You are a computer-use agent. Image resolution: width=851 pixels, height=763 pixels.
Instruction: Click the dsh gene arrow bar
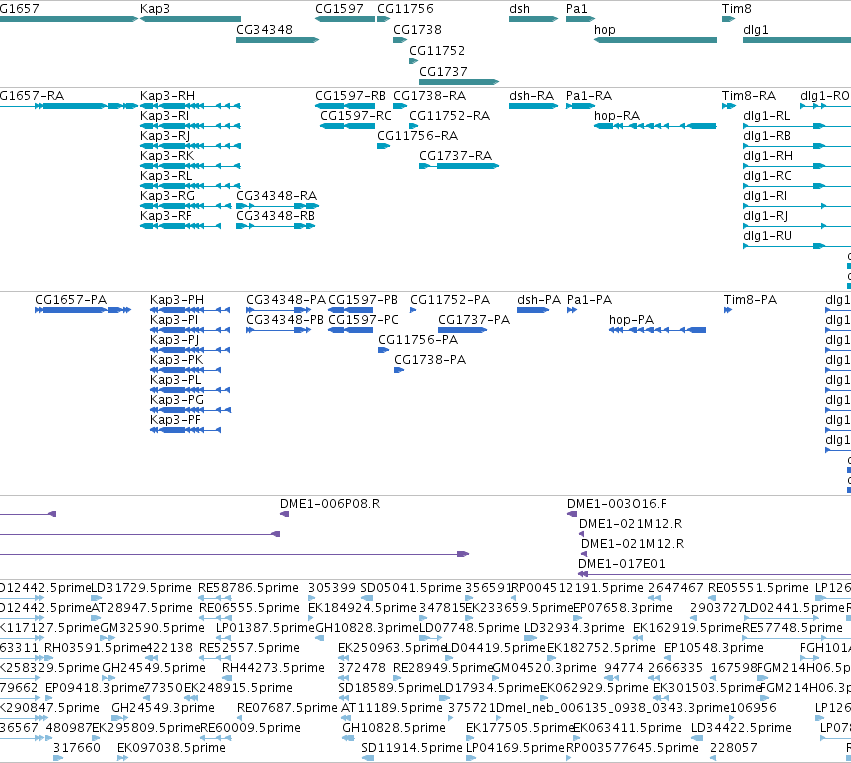(x=534, y=19)
